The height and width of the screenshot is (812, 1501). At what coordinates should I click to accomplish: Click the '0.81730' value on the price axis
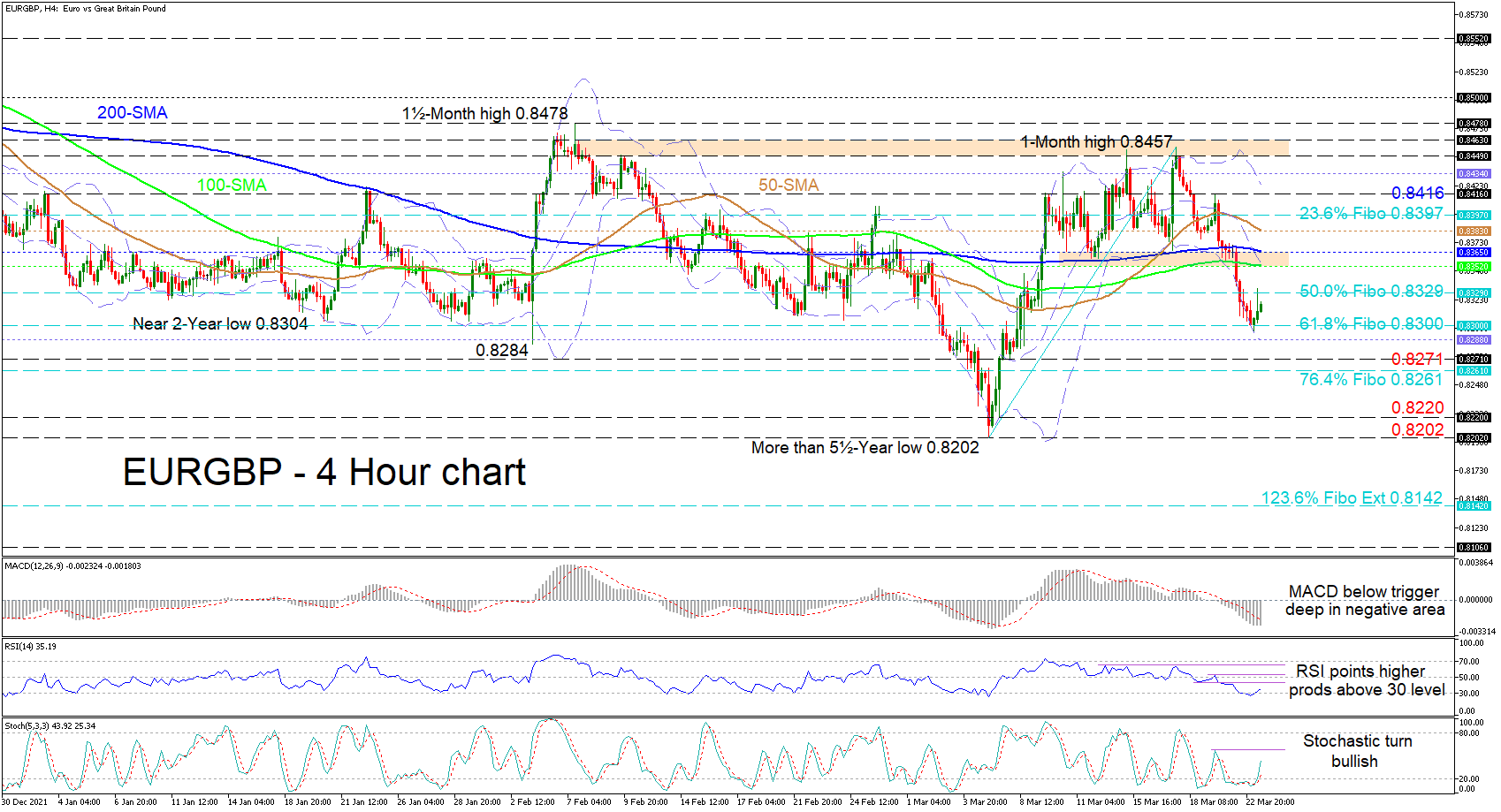tap(1473, 470)
